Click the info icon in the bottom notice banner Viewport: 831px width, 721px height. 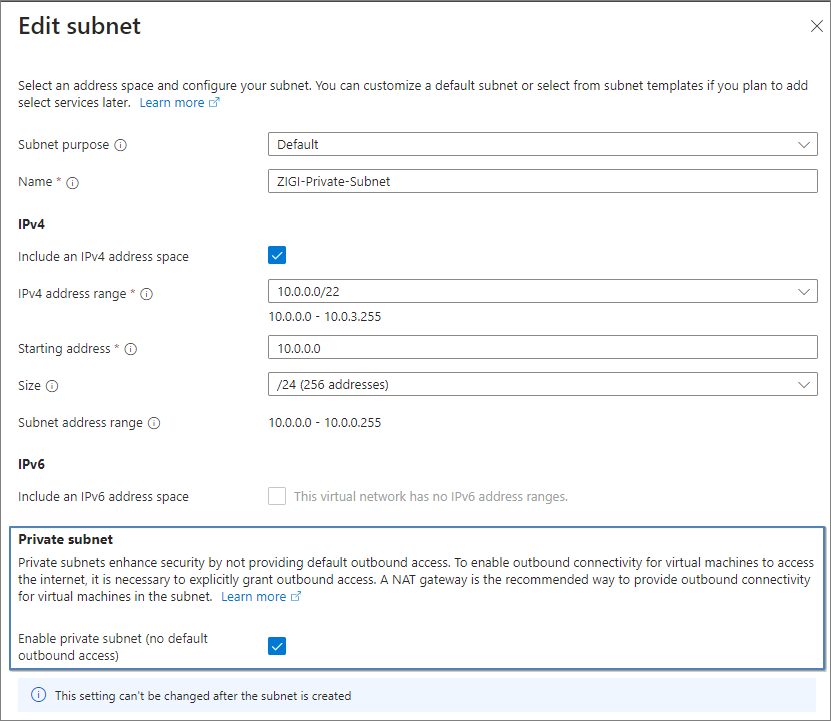[x=38, y=695]
